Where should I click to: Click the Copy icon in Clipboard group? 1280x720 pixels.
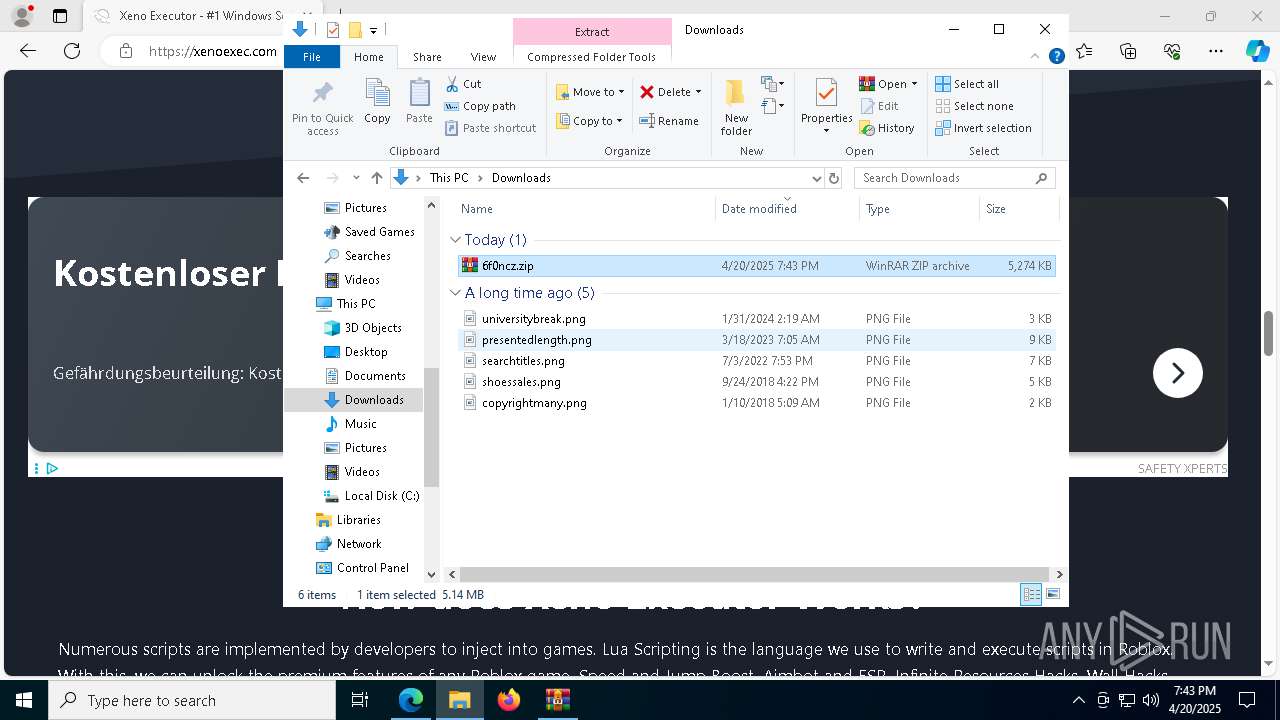click(377, 94)
